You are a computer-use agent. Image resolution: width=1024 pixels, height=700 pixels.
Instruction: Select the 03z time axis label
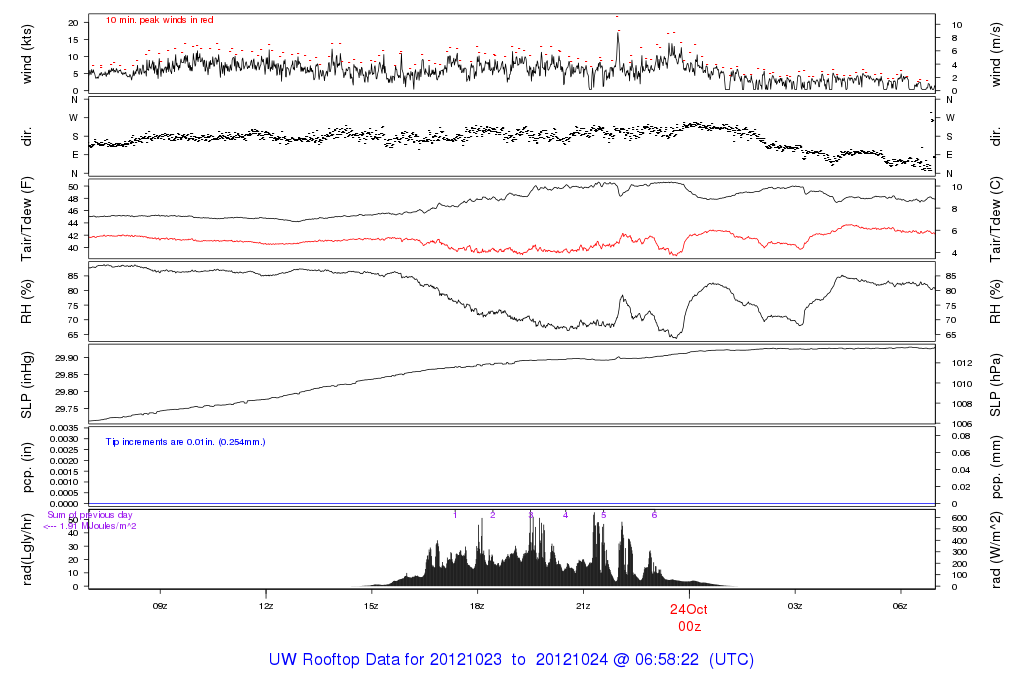(x=794, y=606)
